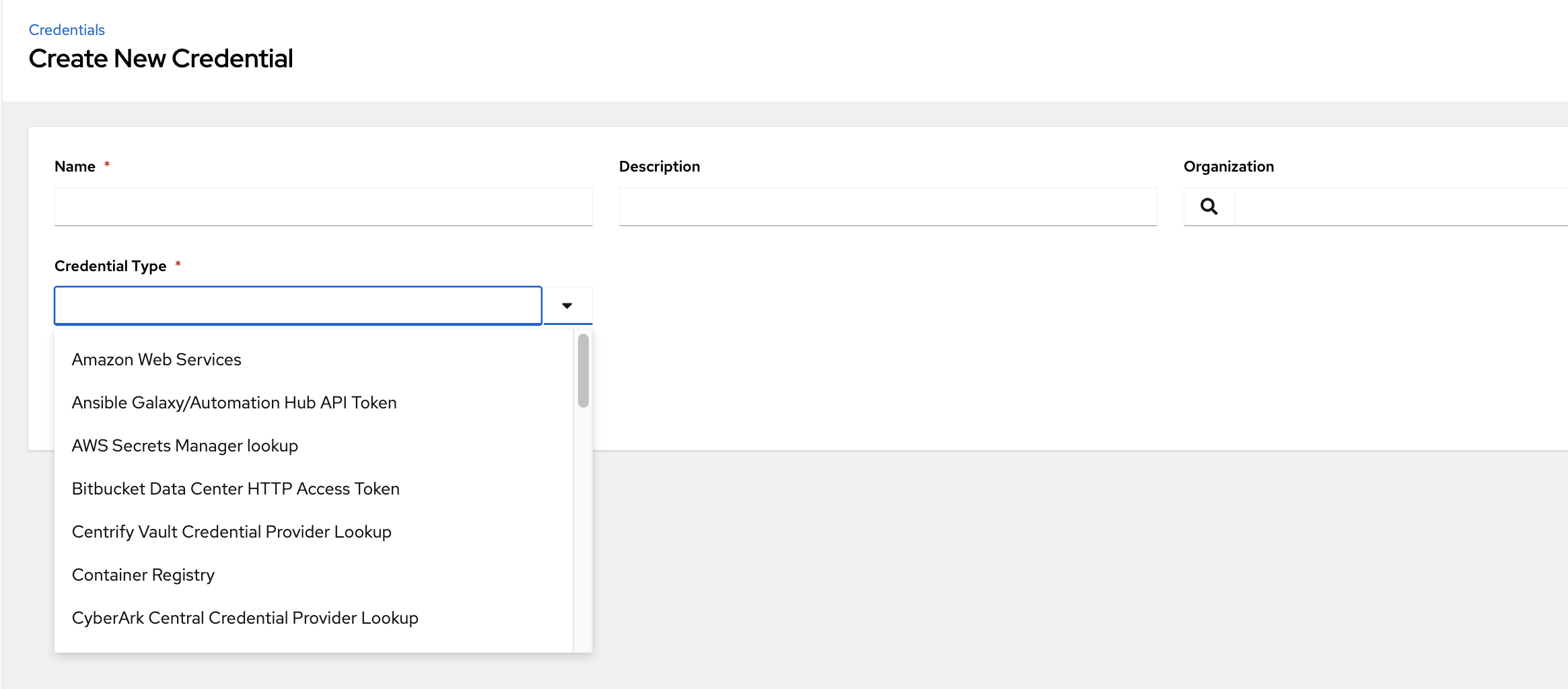Click the Organization search magnifier icon
1568x689 pixels.
1208,207
